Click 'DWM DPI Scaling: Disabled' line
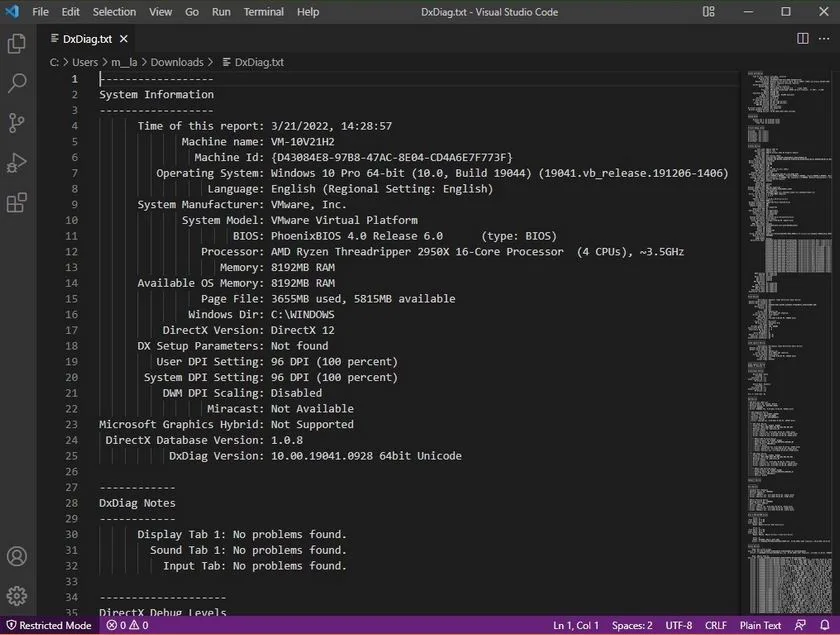Image resolution: width=840 pixels, height=635 pixels. click(x=243, y=393)
